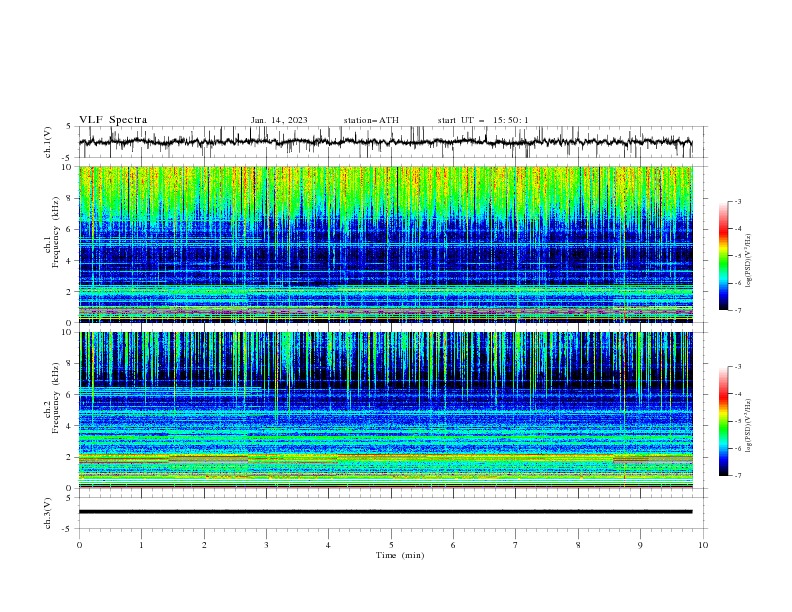Click the "-5" label on the lower color bar

coord(738,421)
